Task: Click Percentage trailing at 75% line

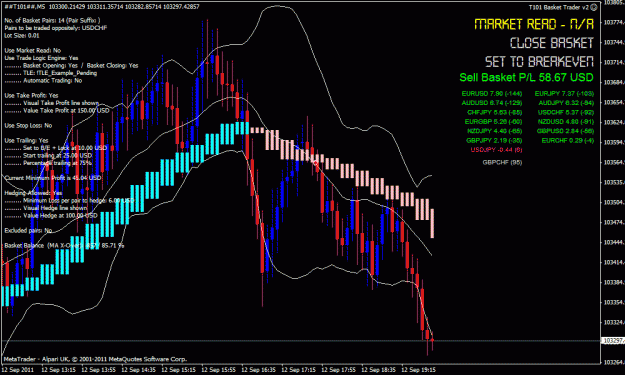Action: pos(48,163)
